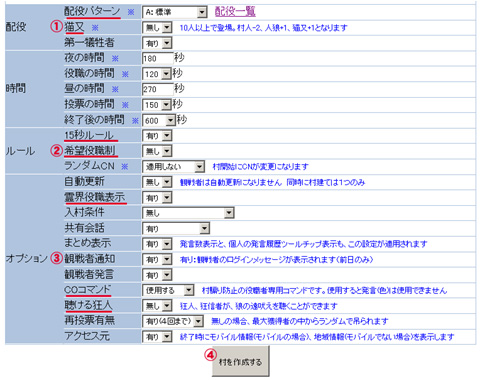Click the 自動更新 label

[84, 181]
